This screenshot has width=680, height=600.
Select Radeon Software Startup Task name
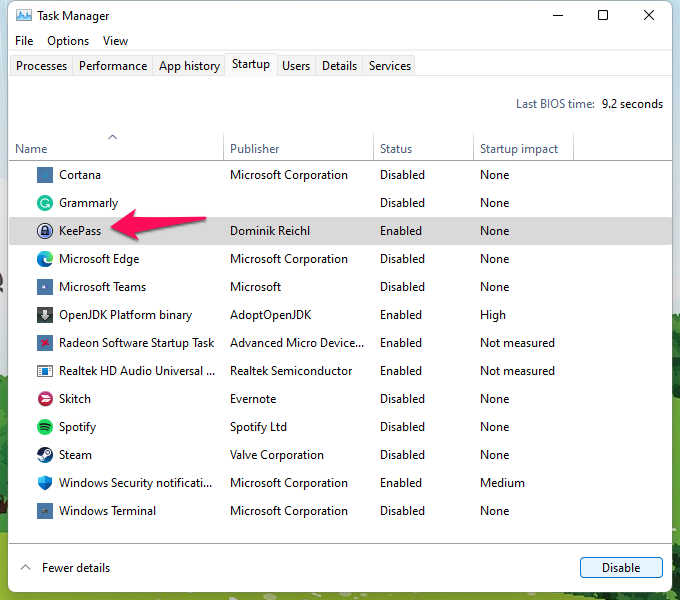point(137,343)
